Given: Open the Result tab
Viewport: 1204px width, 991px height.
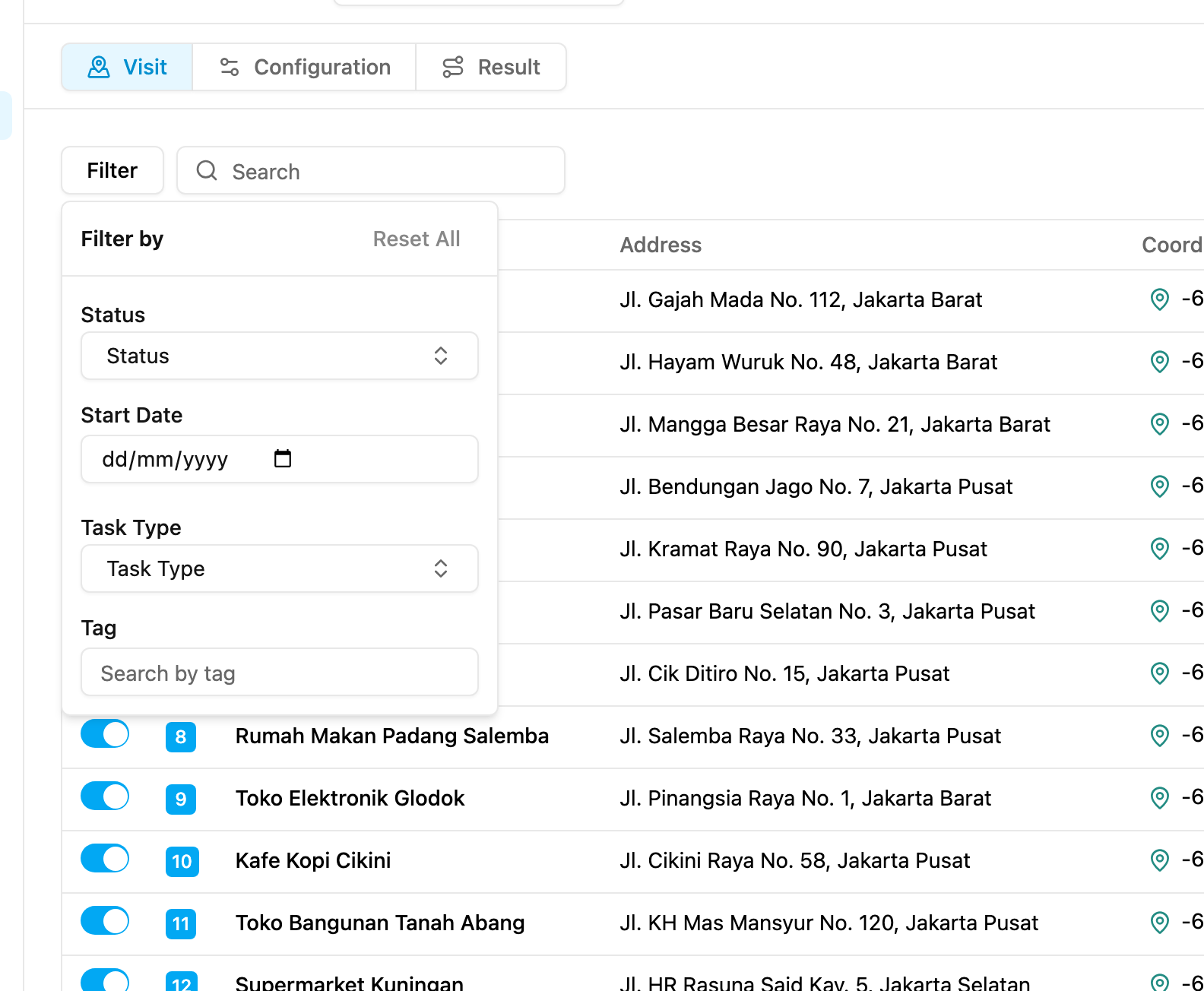Looking at the screenshot, I should pos(491,67).
